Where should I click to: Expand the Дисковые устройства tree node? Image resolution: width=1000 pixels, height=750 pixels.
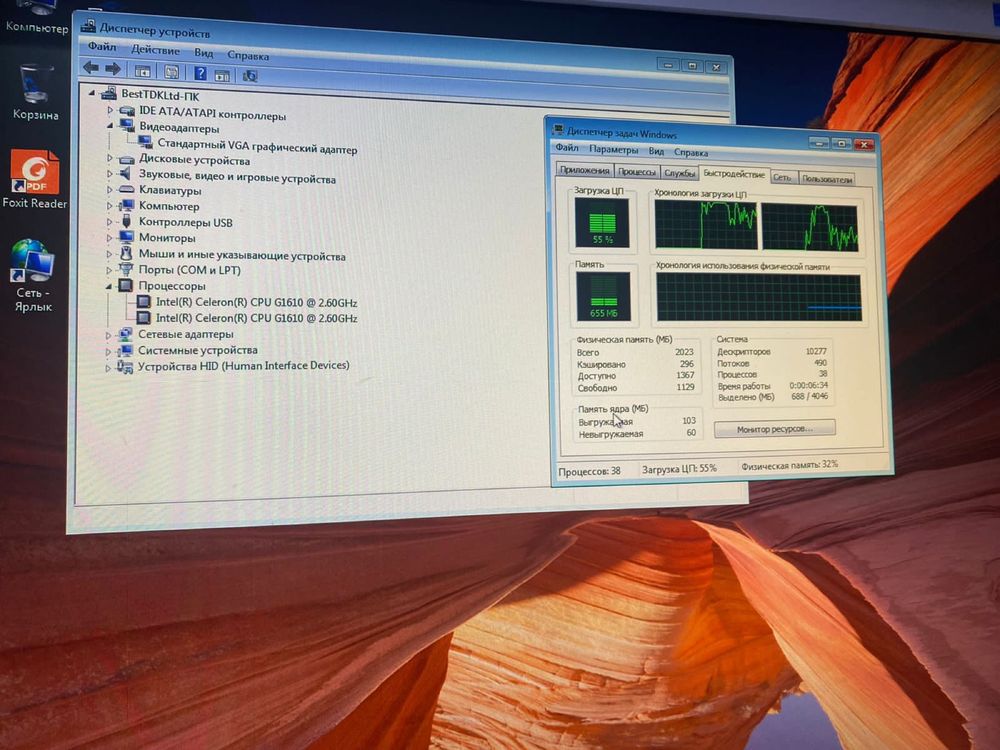(x=110, y=158)
